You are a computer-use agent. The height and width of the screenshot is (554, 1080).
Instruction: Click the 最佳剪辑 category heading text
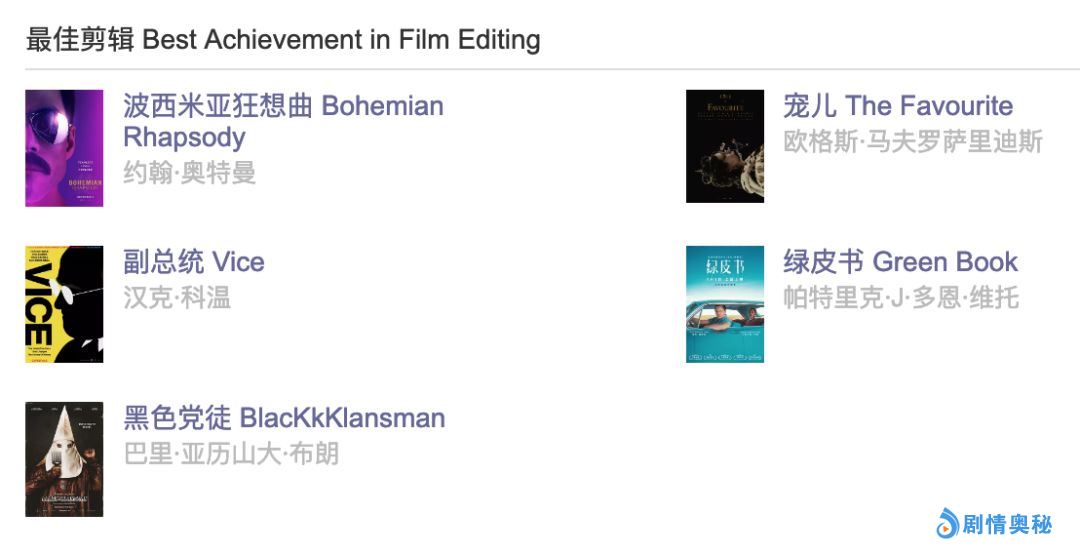(x=80, y=40)
